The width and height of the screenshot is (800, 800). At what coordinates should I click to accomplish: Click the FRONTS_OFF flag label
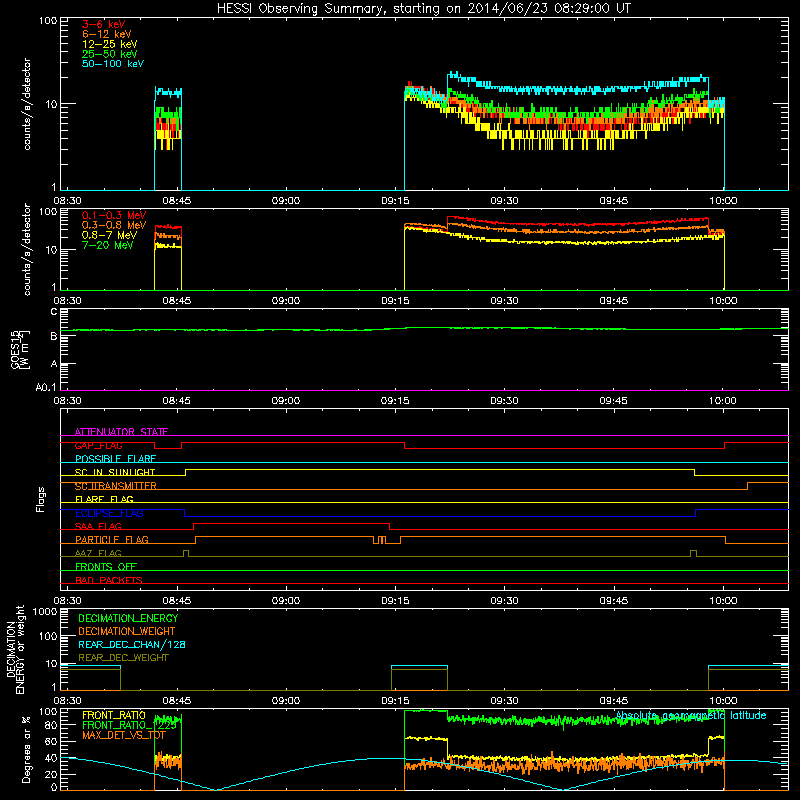tap(106, 566)
